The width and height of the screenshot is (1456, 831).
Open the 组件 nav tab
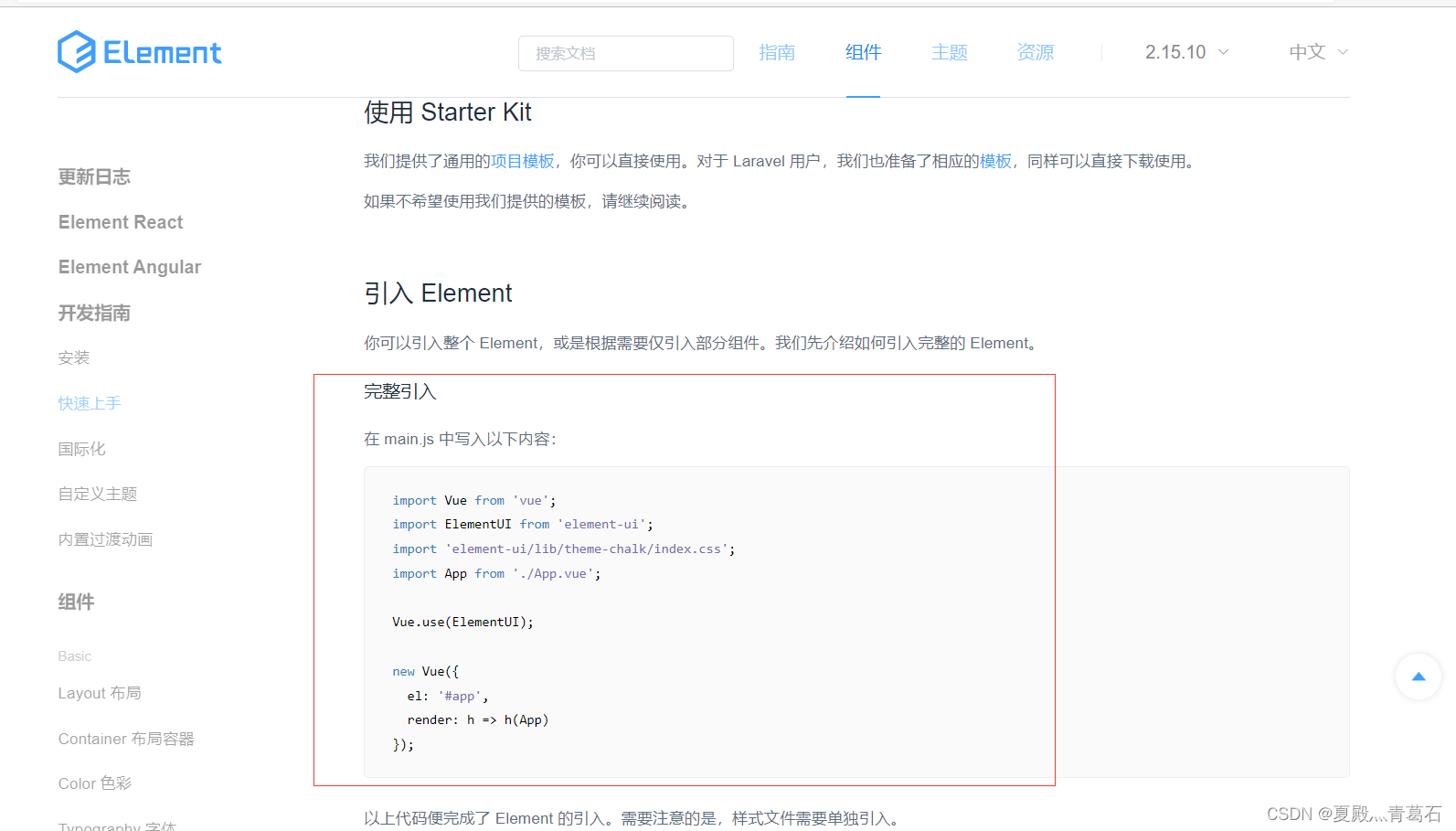(x=863, y=52)
